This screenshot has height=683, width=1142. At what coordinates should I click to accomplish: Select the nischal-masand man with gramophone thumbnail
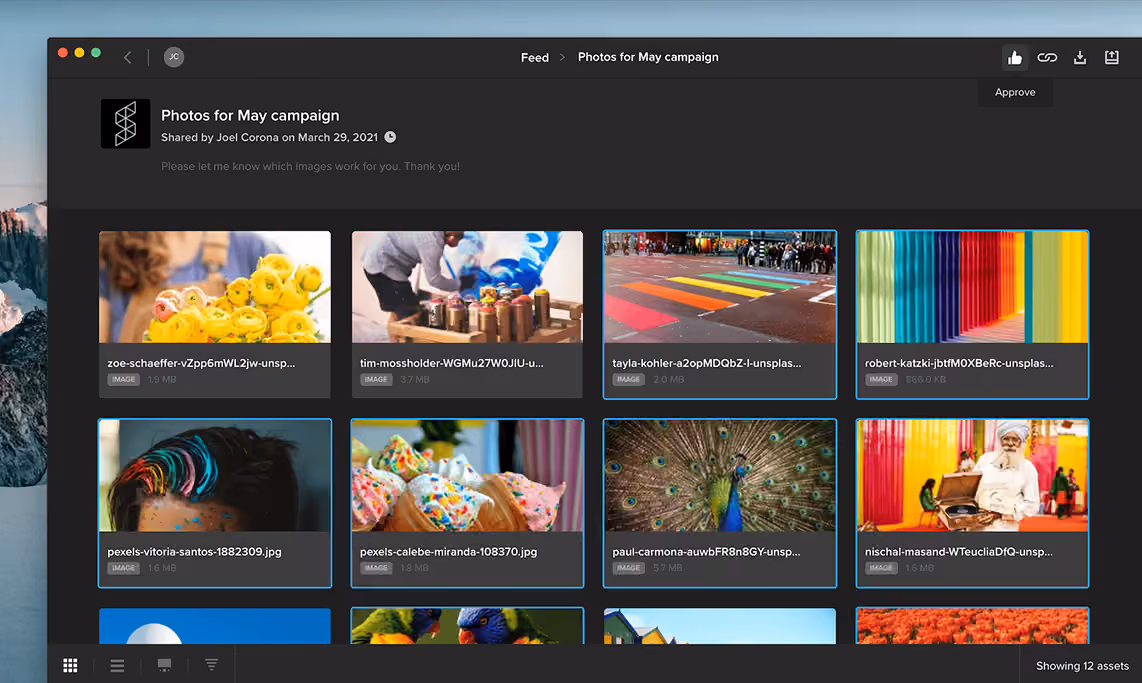tap(972, 475)
